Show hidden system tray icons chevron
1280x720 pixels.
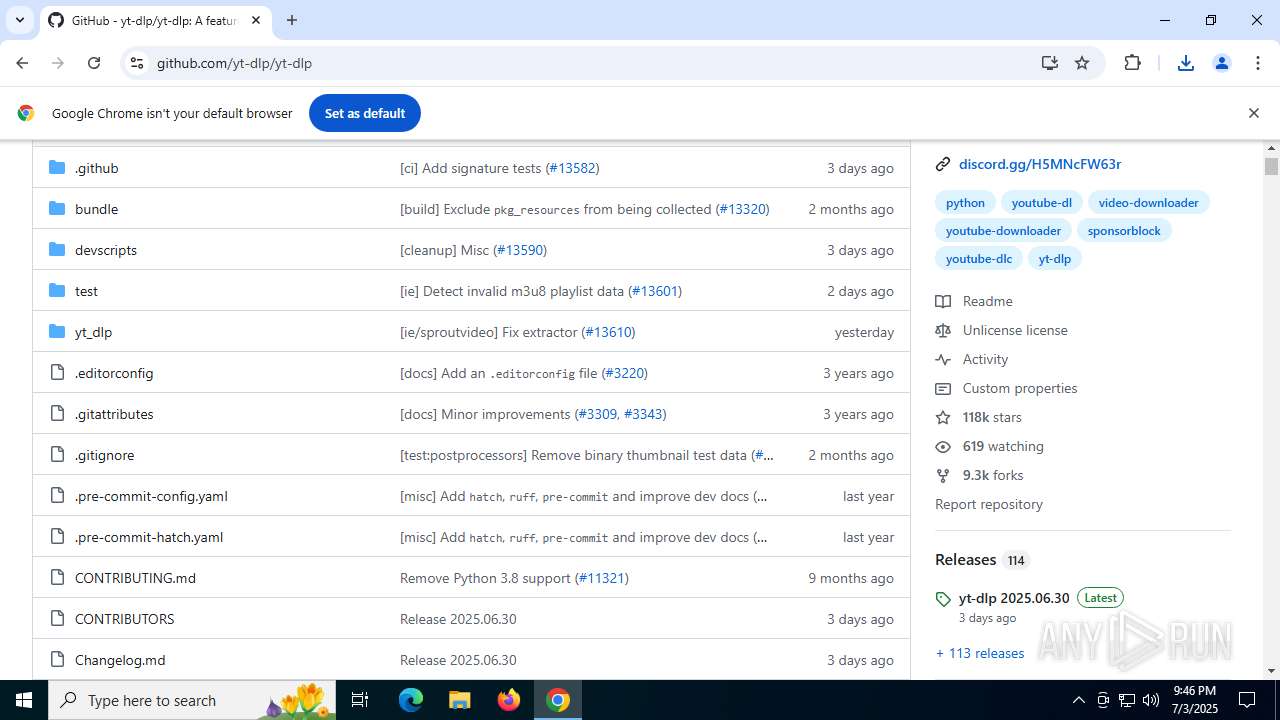(x=1078, y=700)
